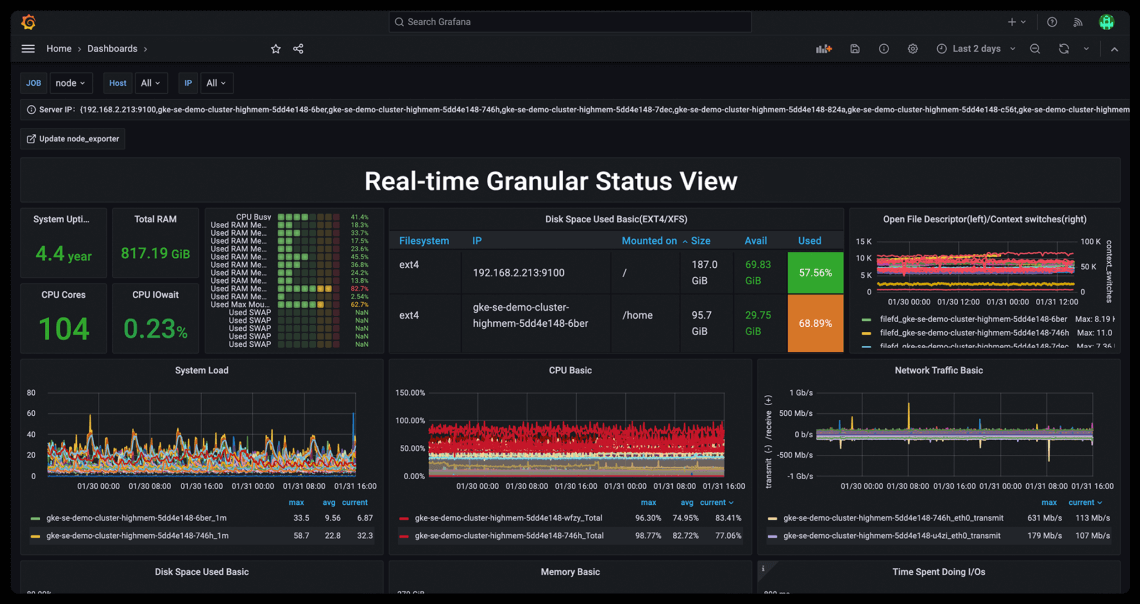1140x604 pixels.
Task: Click the share dashboard icon
Action: coord(300,48)
